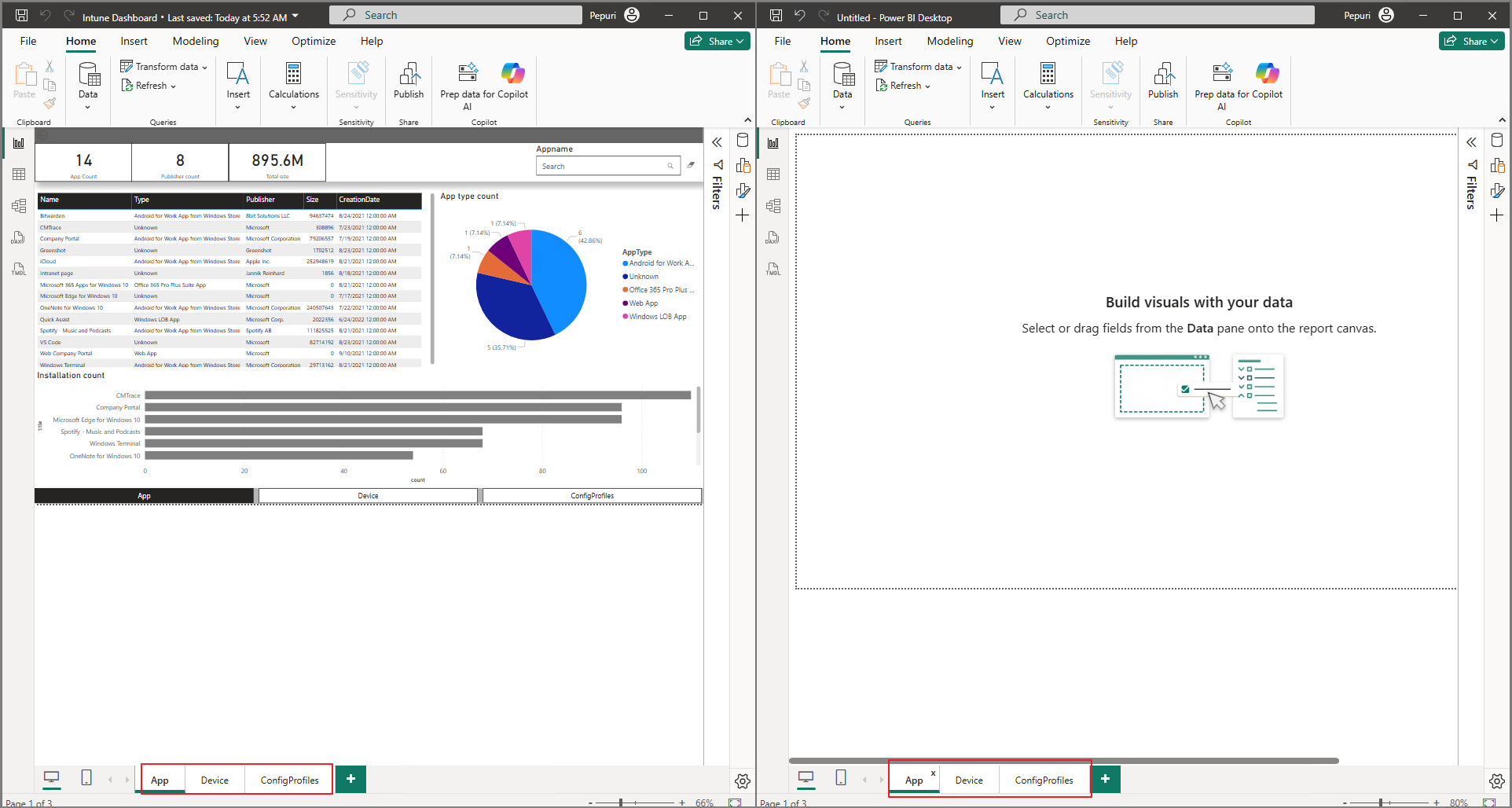Open TMDL view in Untitled window sidebar
The width and height of the screenshot is (1512, 808).
coord(773,269)
